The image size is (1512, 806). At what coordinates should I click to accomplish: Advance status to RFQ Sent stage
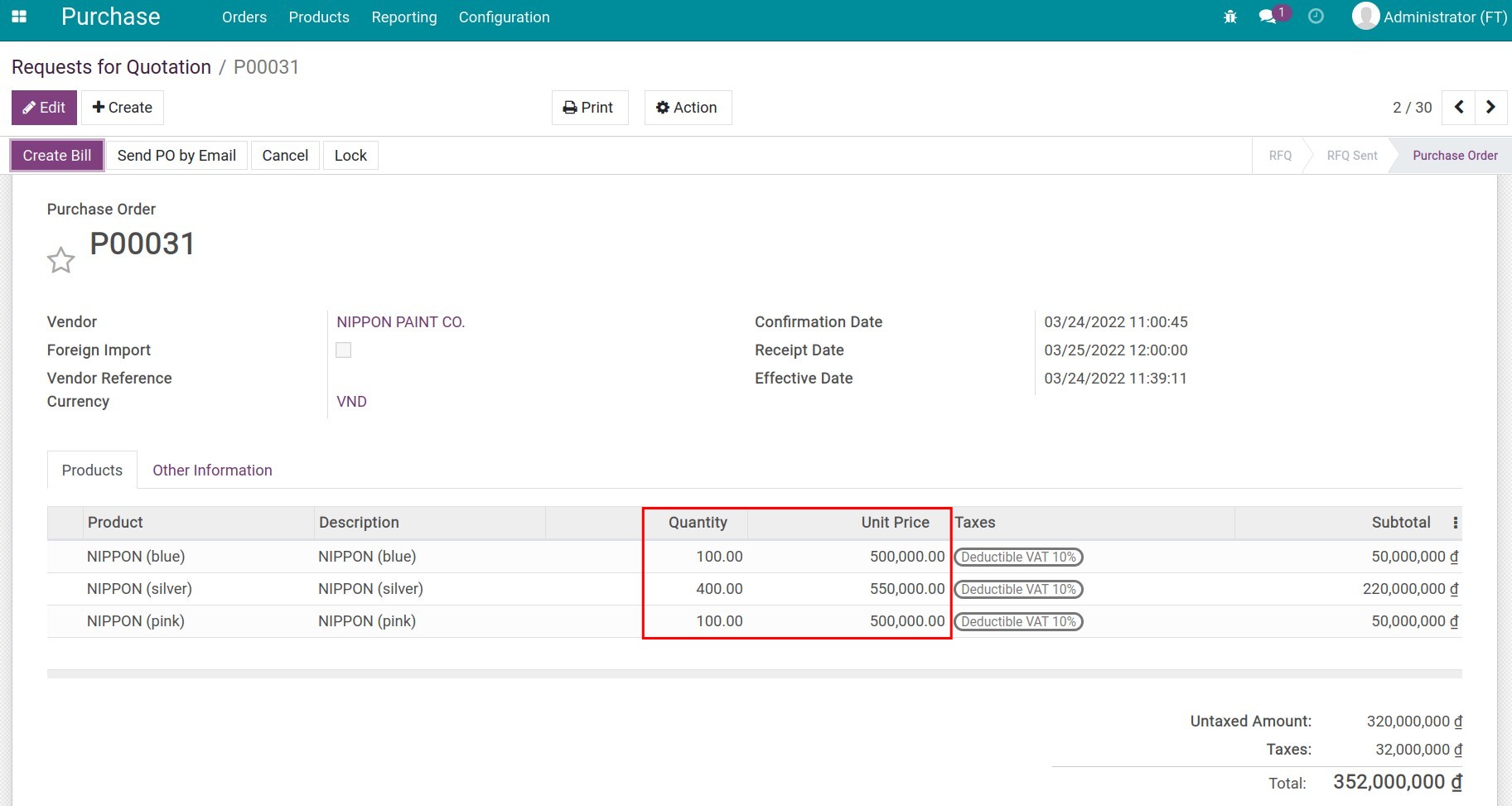click(x=1351, y=155)
